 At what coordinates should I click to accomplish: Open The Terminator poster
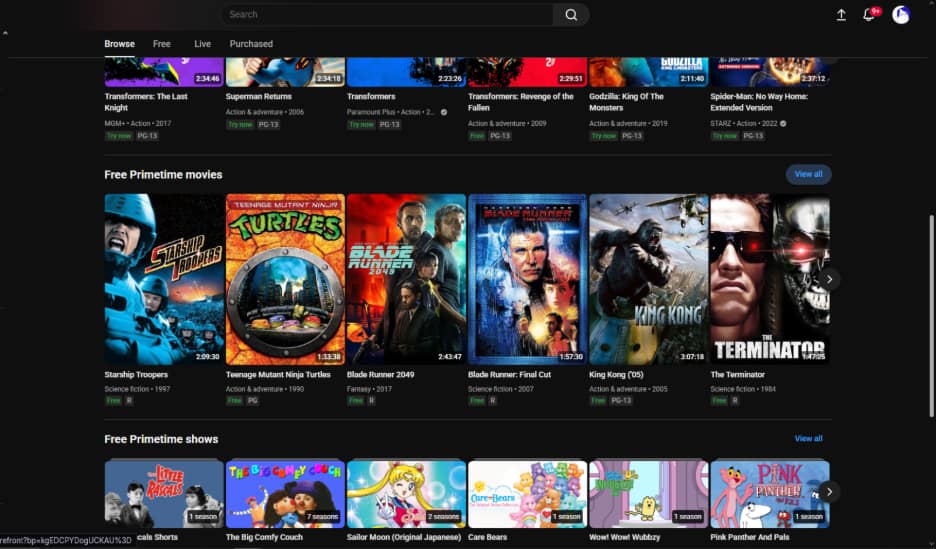tap(770, 279)
